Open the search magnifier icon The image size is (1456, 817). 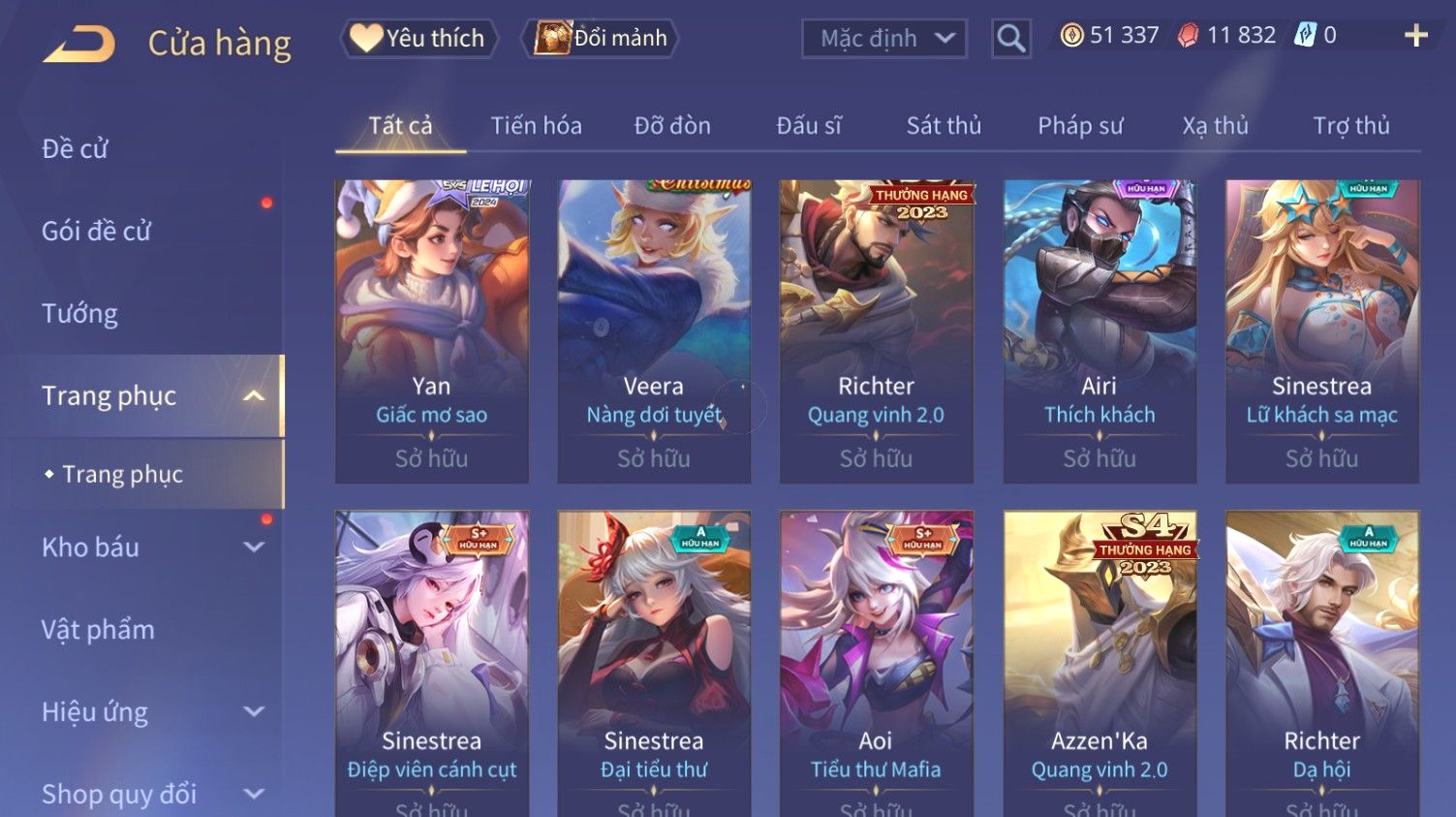1010,39
